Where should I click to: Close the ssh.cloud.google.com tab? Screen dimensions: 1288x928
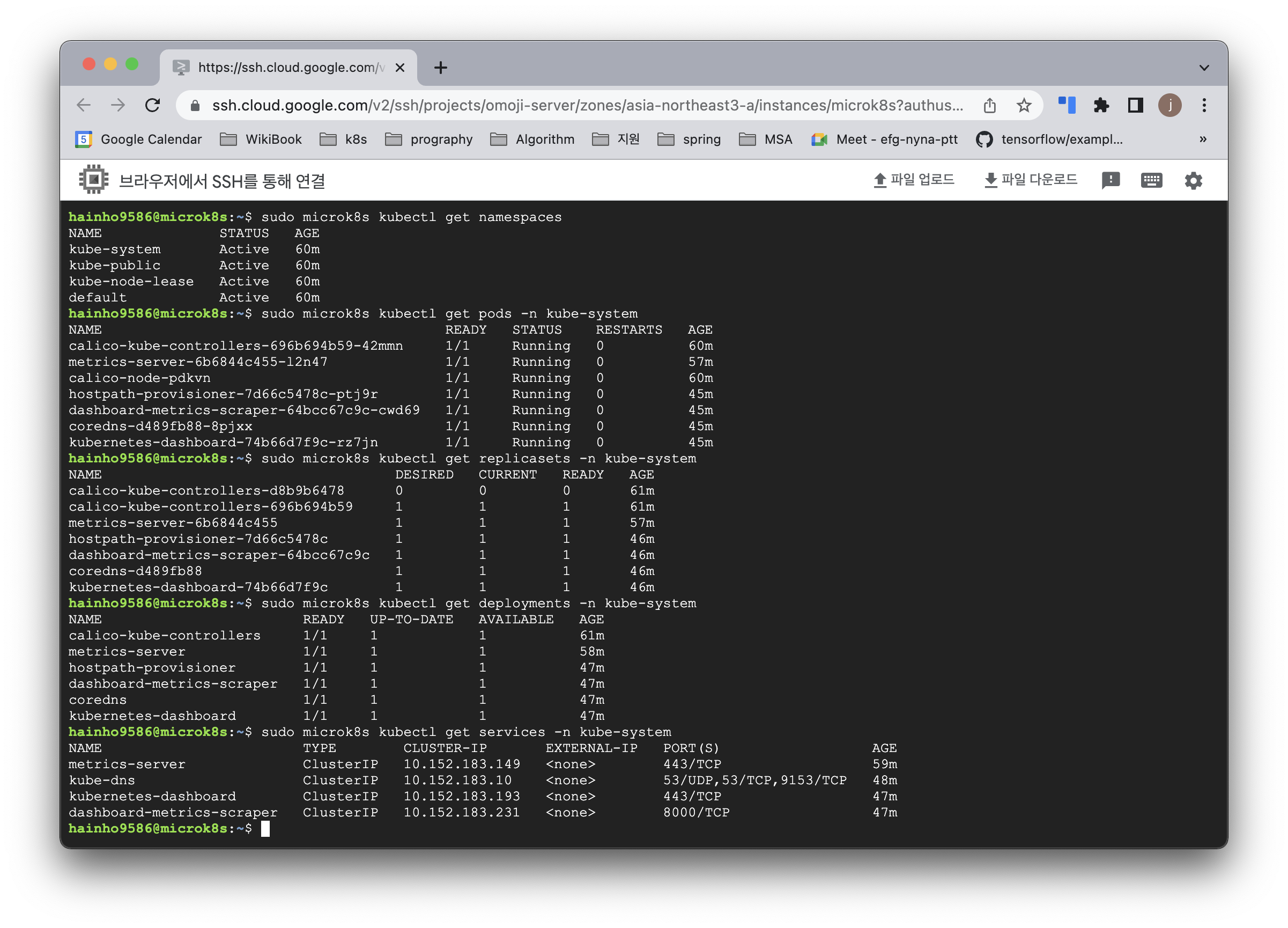coord(400,68)
